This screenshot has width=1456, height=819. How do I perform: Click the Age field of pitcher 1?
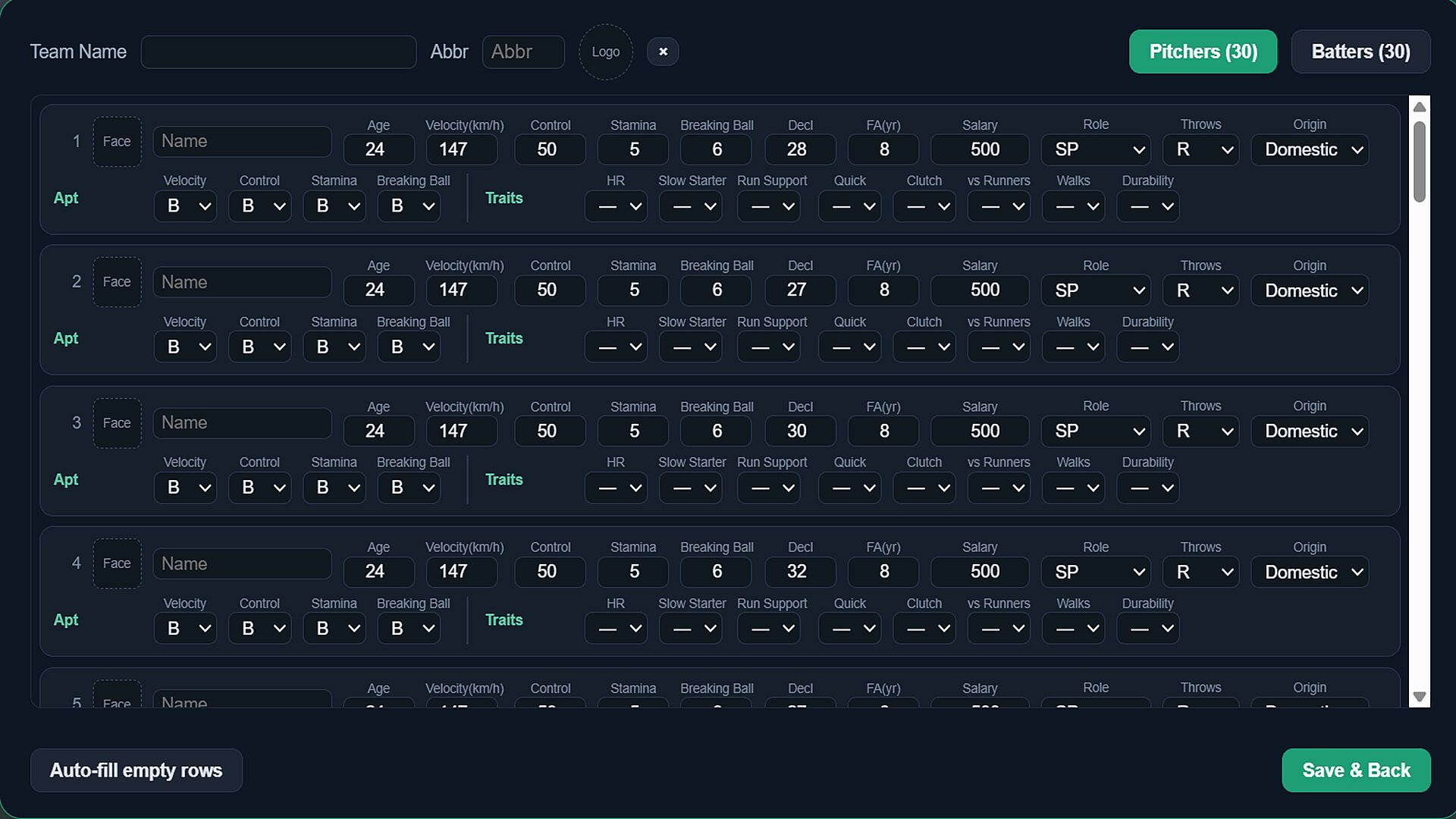378,149
